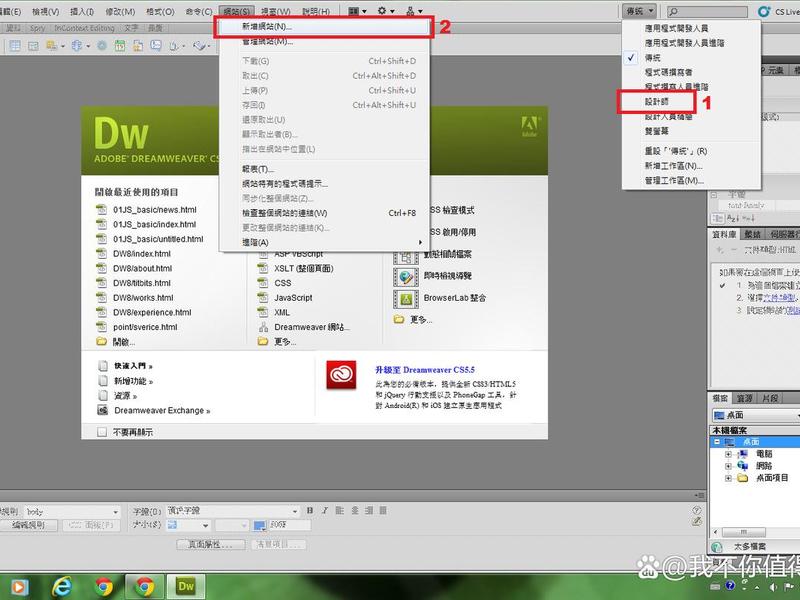Switch to the Spry insert tab
This screenshot has height=600, width=800.
37,28
